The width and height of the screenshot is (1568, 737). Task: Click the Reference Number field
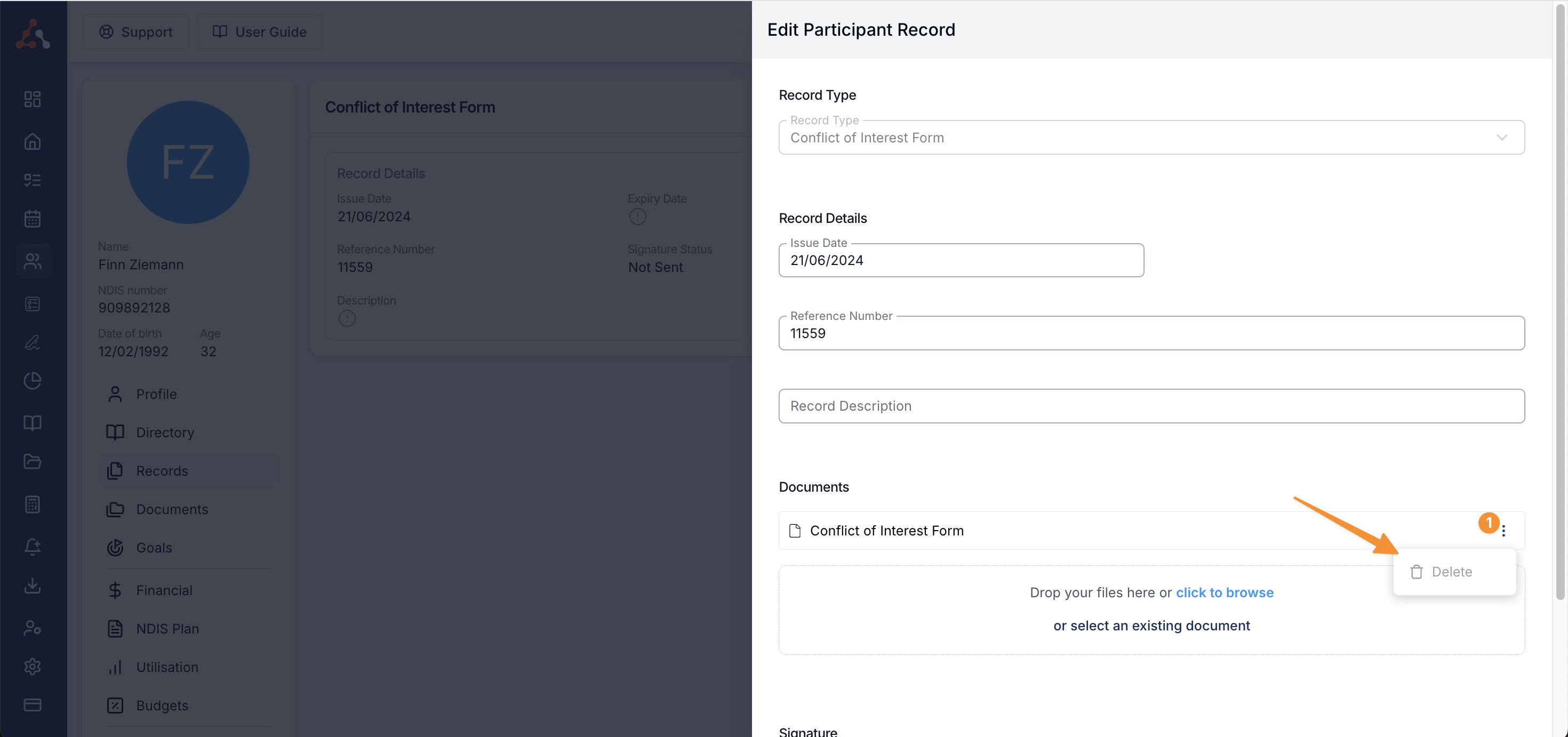tap(1150, 333)
